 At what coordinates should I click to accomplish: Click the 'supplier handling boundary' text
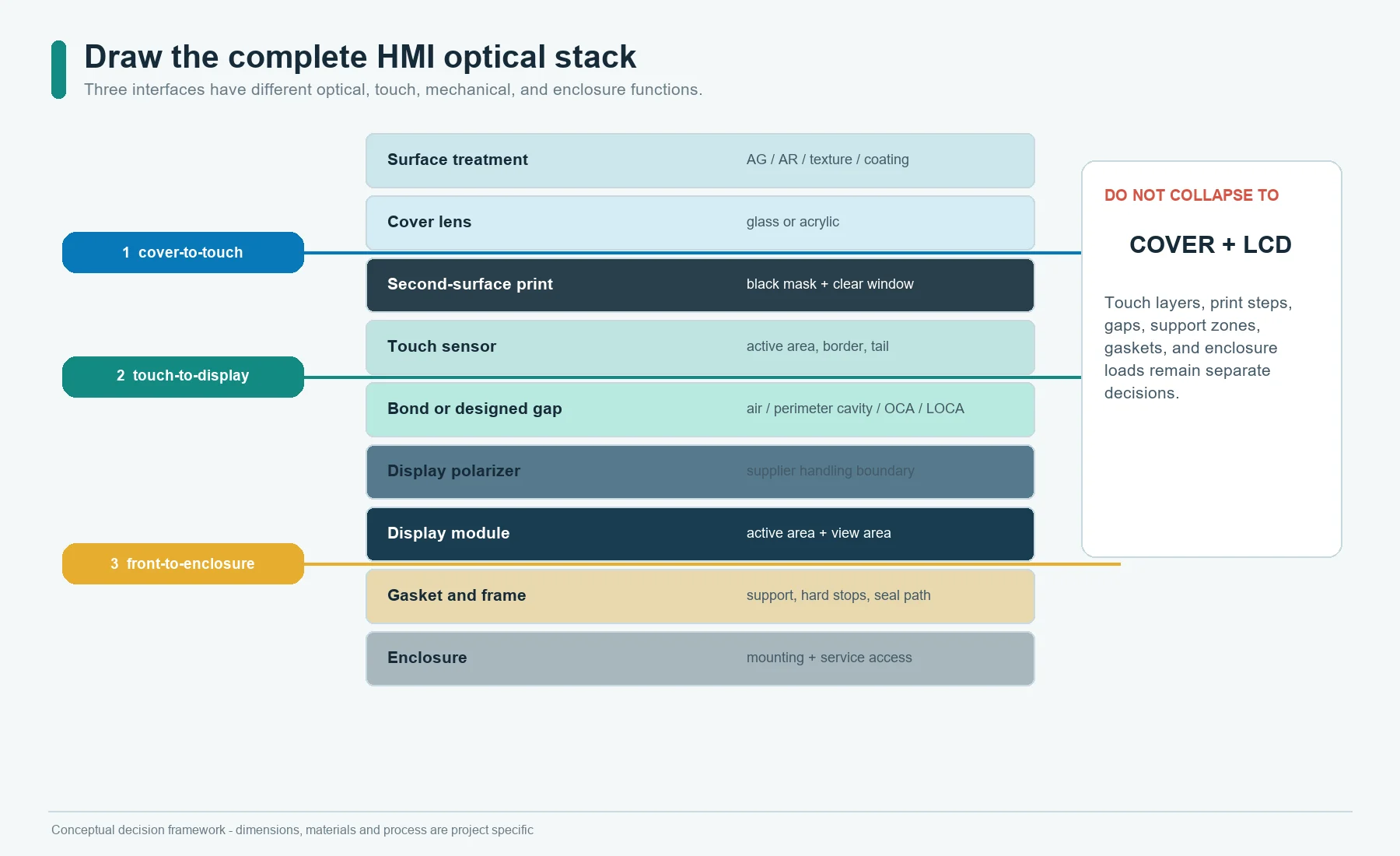830,471
